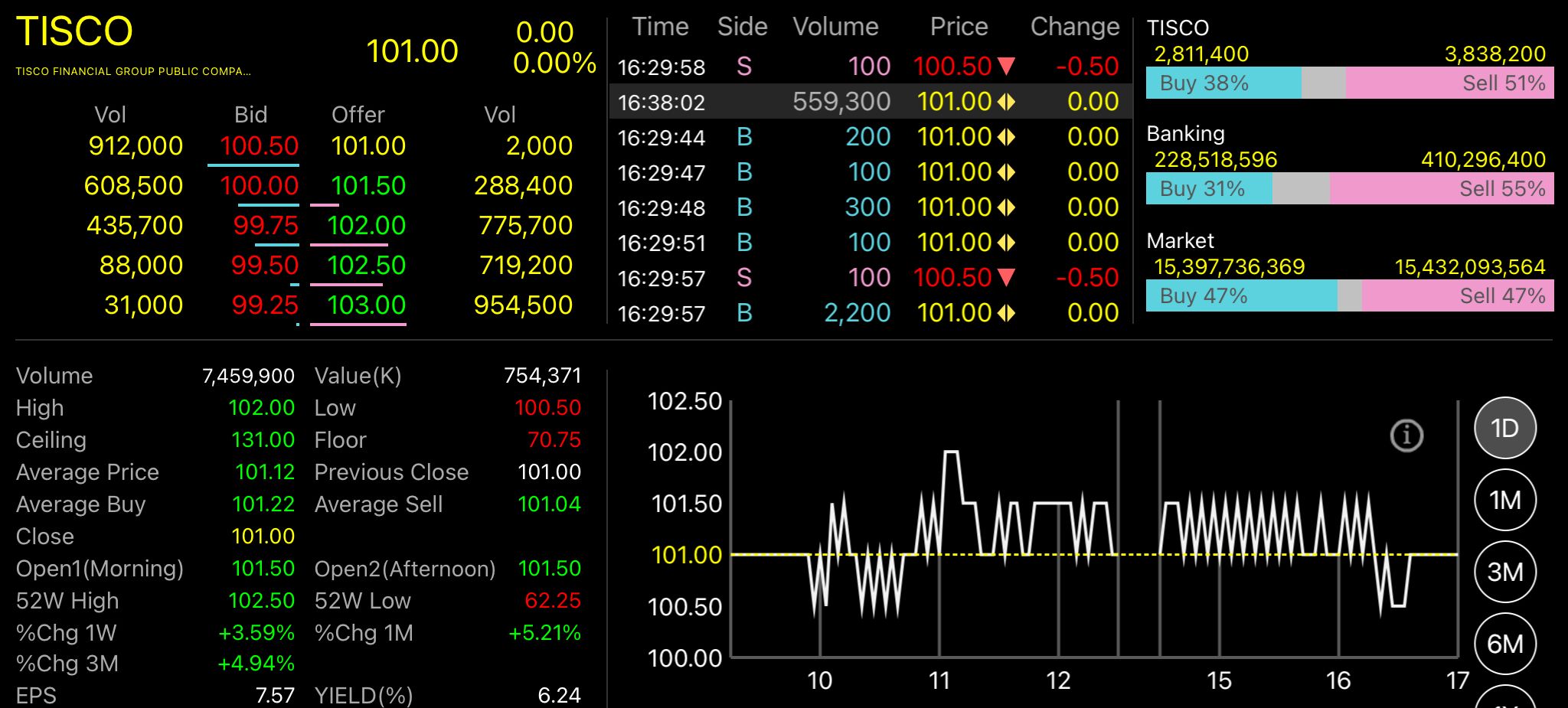1568x708 pixels.
Task: Open the chart info icon
Action: coord(1406,436)
